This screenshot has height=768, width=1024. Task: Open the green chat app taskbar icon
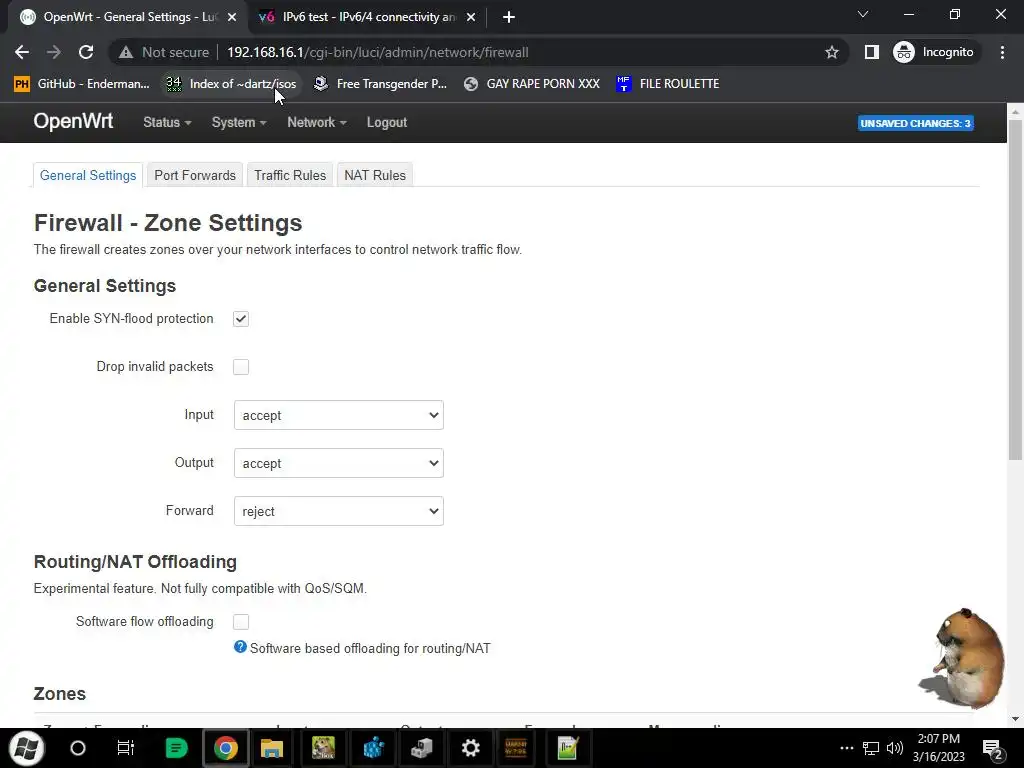(176, 748)
